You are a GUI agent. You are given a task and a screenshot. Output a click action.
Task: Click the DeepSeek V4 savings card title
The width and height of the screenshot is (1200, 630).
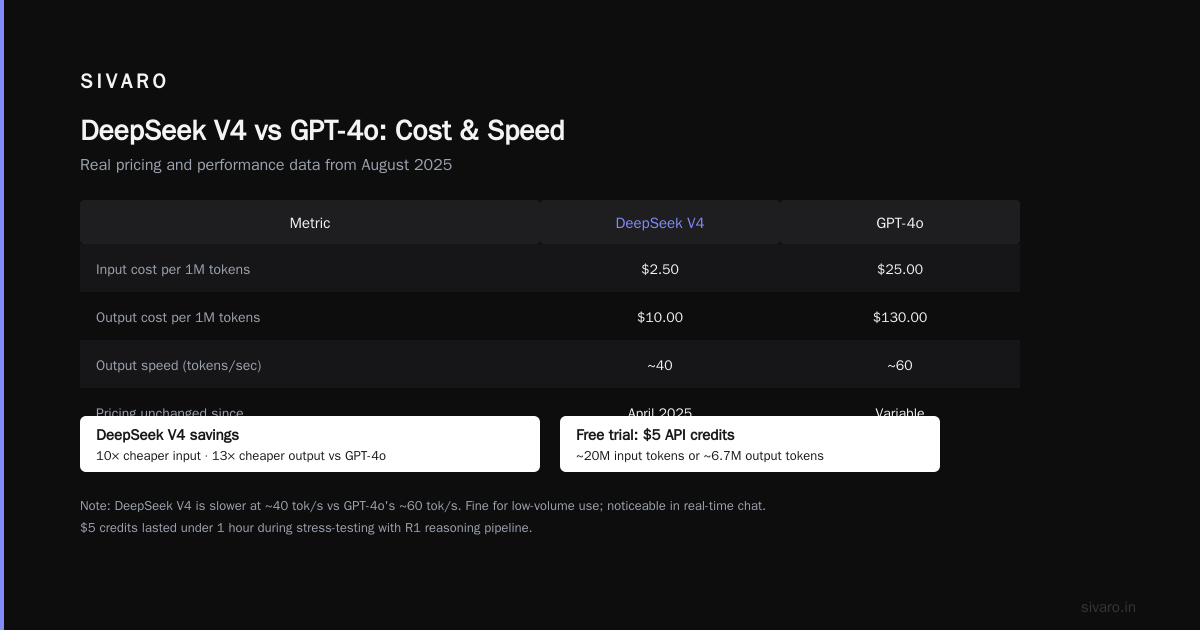(x=168, y=435)
